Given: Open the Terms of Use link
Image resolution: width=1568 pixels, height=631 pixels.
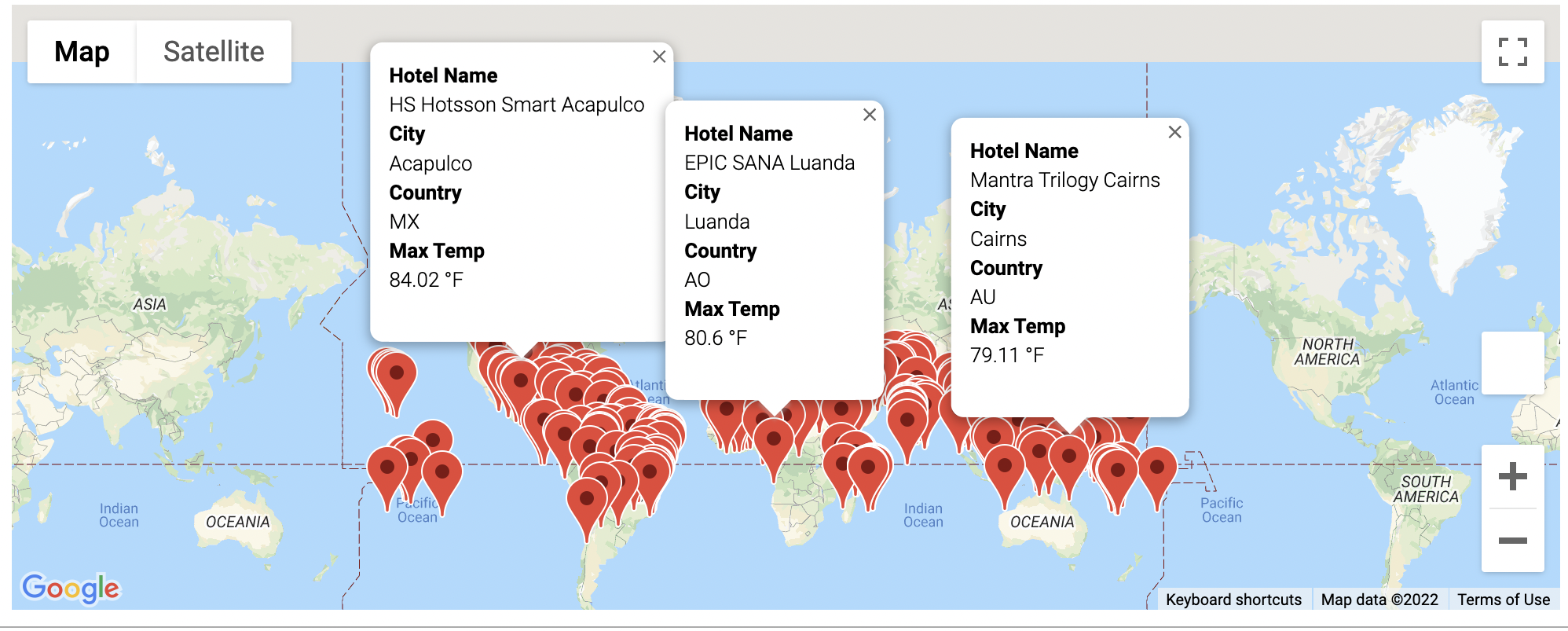Looking at the screenshot, I should point(1504,600).
